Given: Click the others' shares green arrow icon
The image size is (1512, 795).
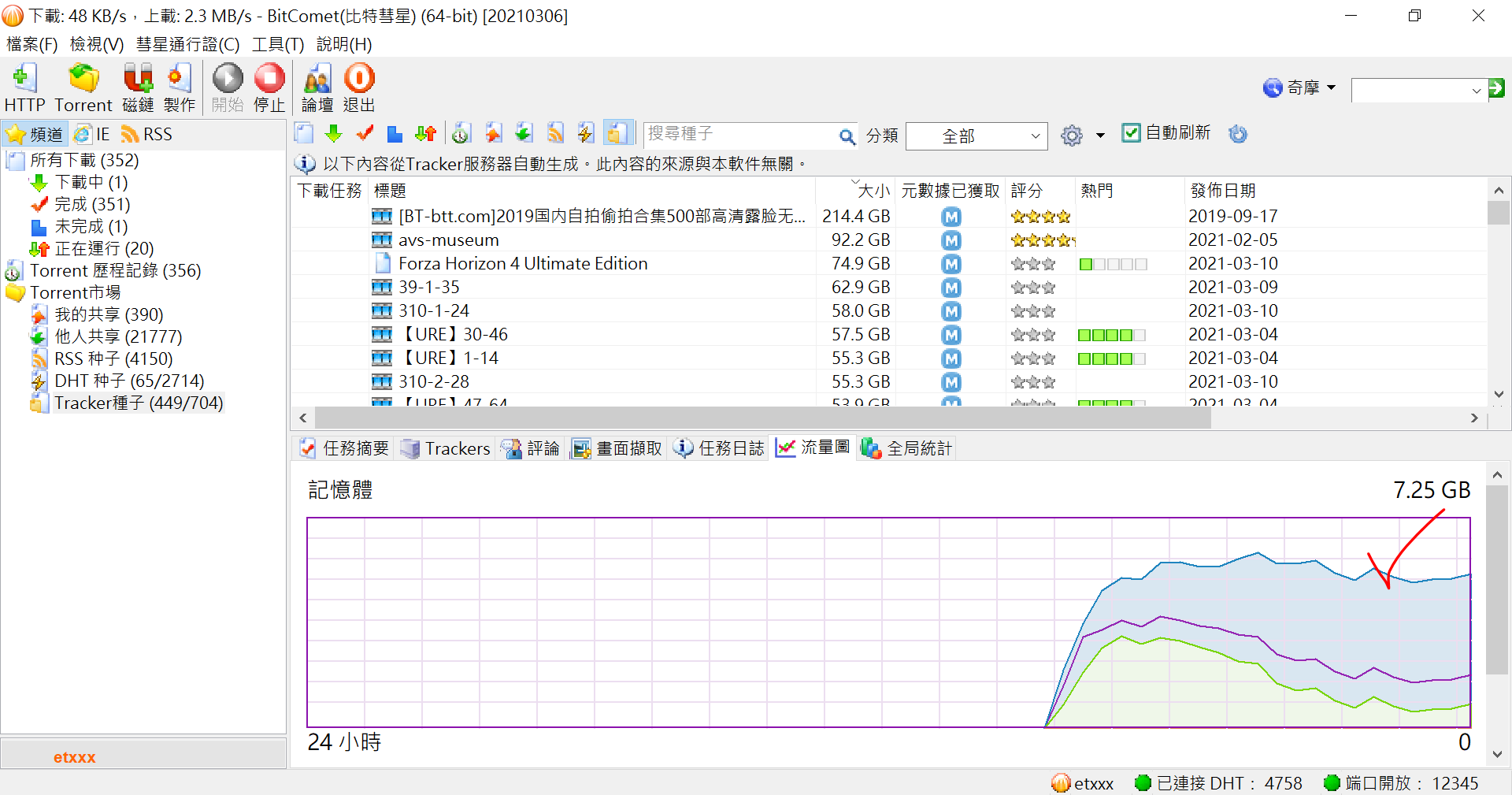Looking at the screenshot, I should coord(524,134).
